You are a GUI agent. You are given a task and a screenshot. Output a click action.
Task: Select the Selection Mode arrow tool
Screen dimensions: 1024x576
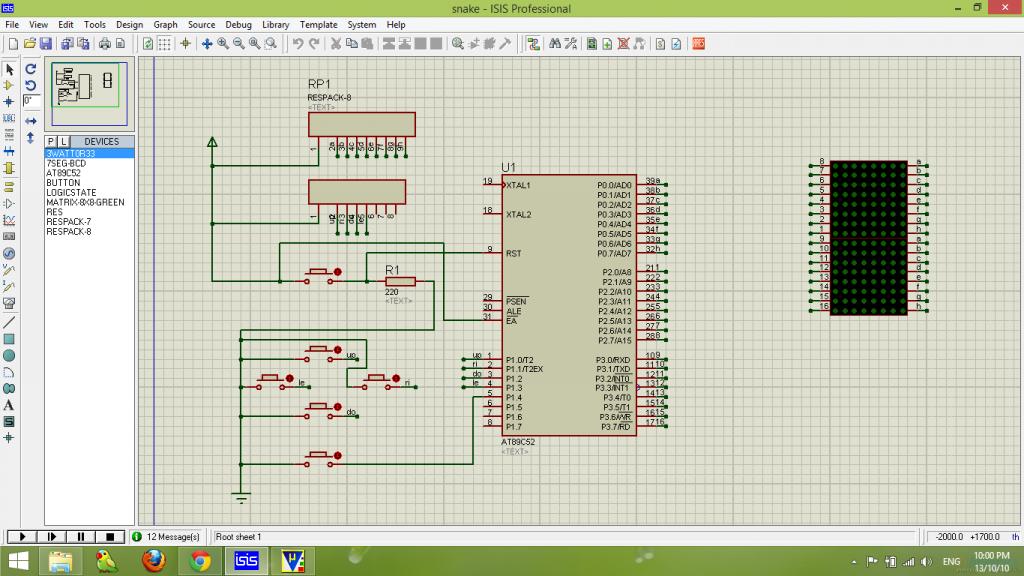pos(9,69)
